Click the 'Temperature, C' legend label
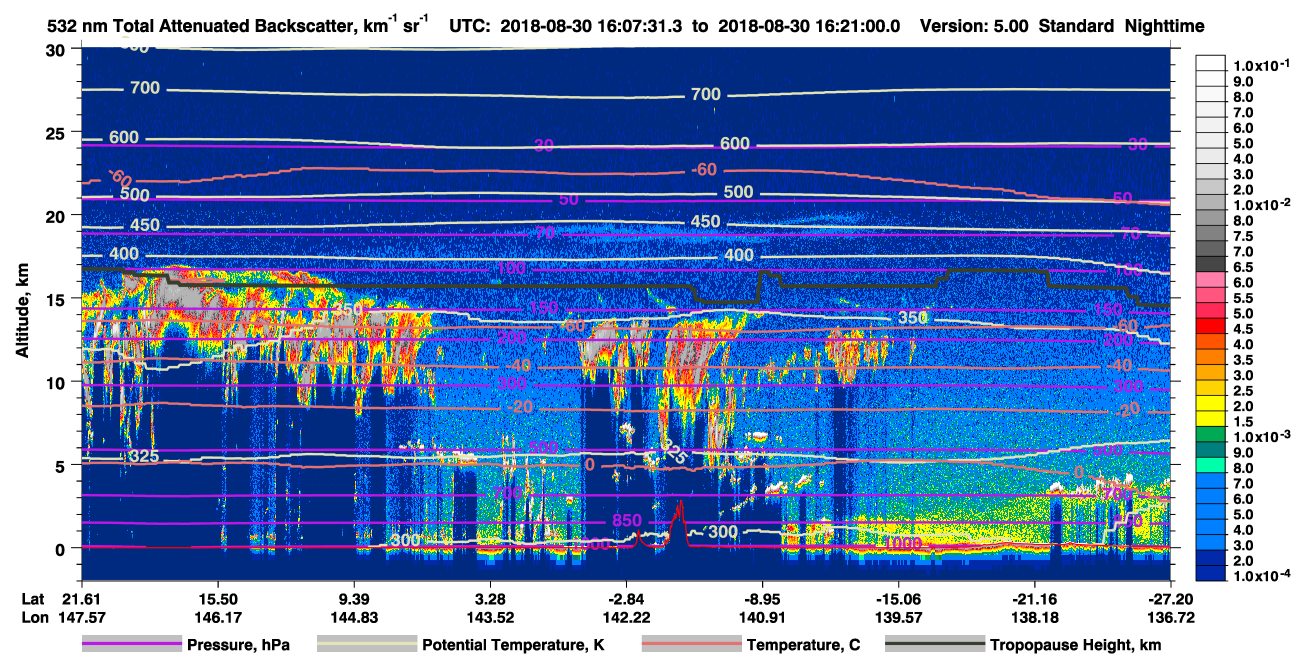Screen dimensions: 1300x667 (803, 645)
